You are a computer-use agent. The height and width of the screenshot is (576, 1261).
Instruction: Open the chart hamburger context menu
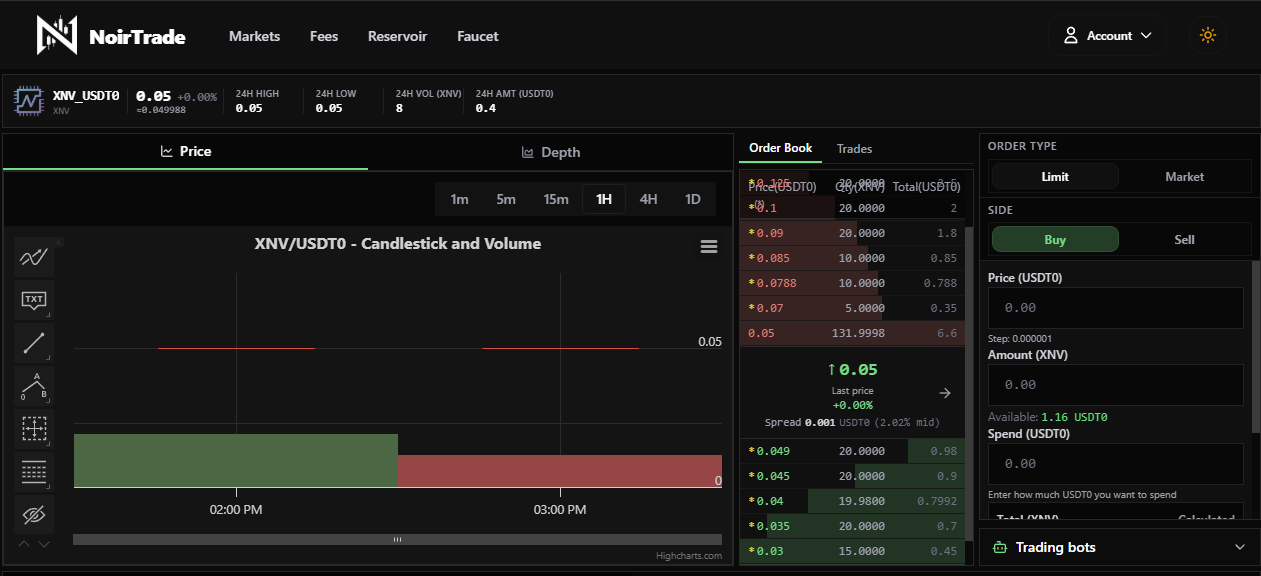(709, 247)
